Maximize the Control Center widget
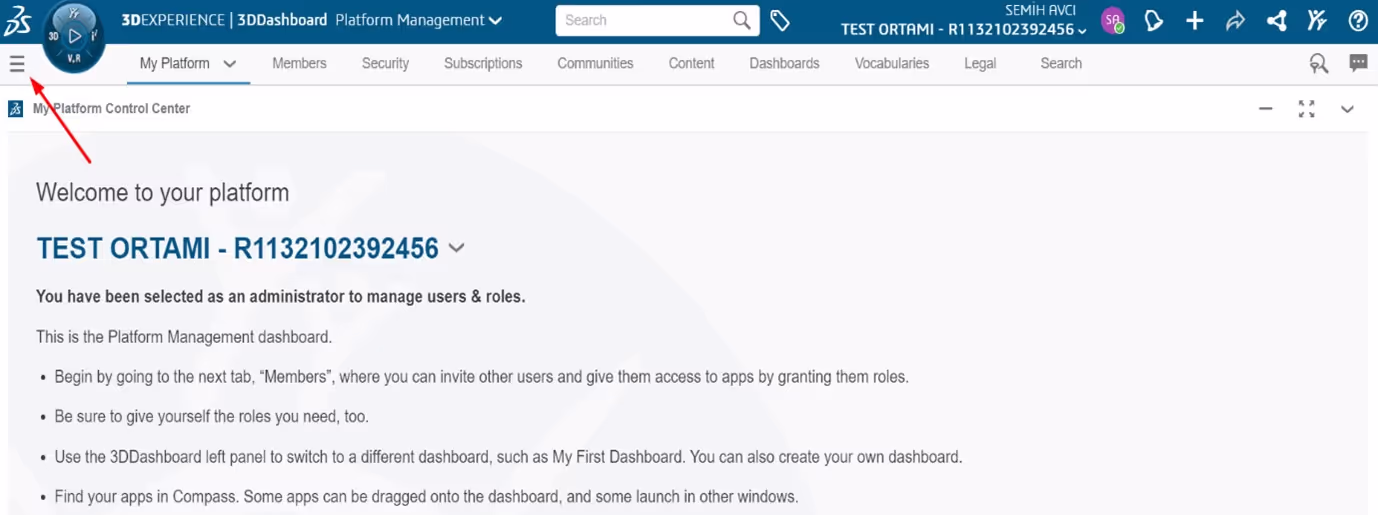The image size is (1378, 515). click(1306, 109)
